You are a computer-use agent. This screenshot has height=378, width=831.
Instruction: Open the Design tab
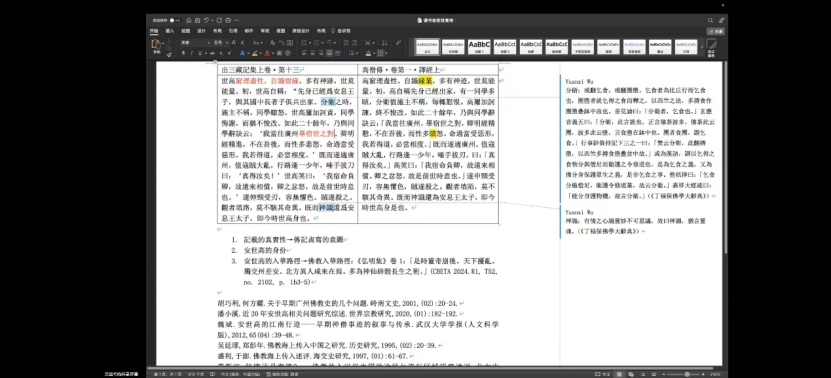[x=201, y=31]
